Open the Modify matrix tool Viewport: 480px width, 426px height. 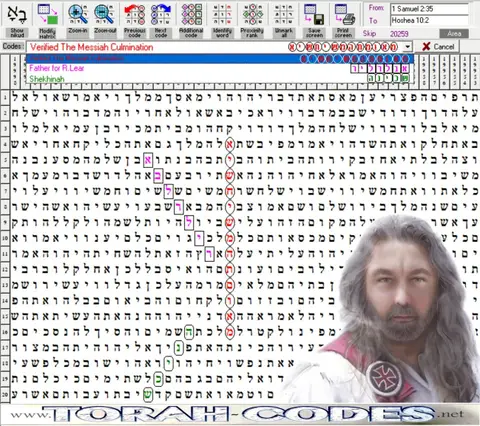(x=47, y=20)
